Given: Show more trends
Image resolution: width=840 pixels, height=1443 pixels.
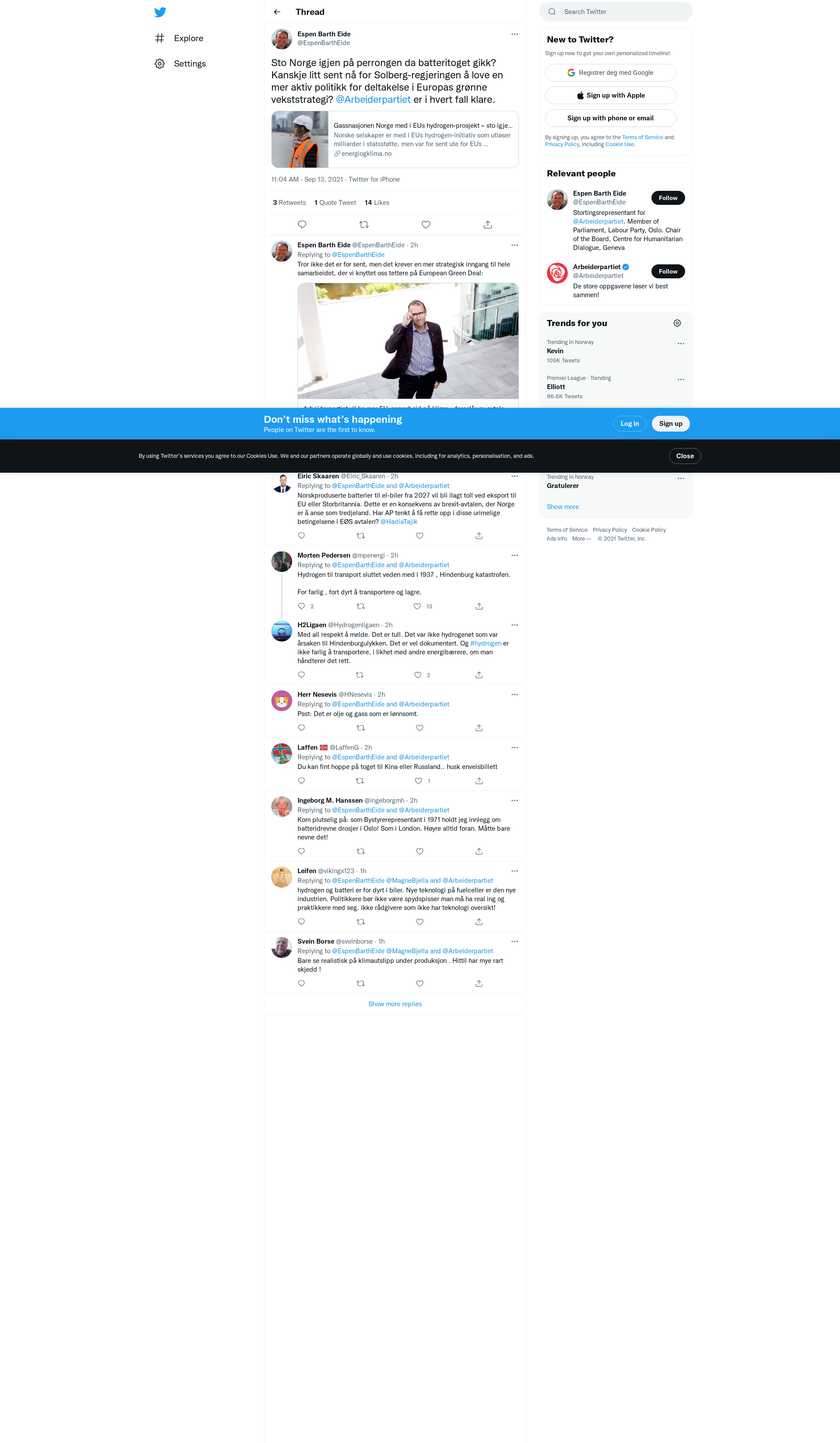Looking at the screenshot, I should coord(563,507).
